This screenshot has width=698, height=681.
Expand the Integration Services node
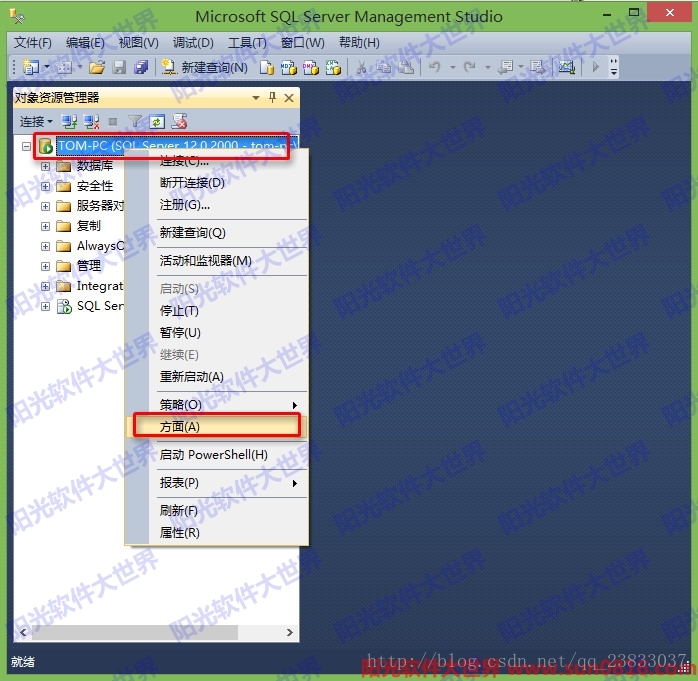click(45, 286)
